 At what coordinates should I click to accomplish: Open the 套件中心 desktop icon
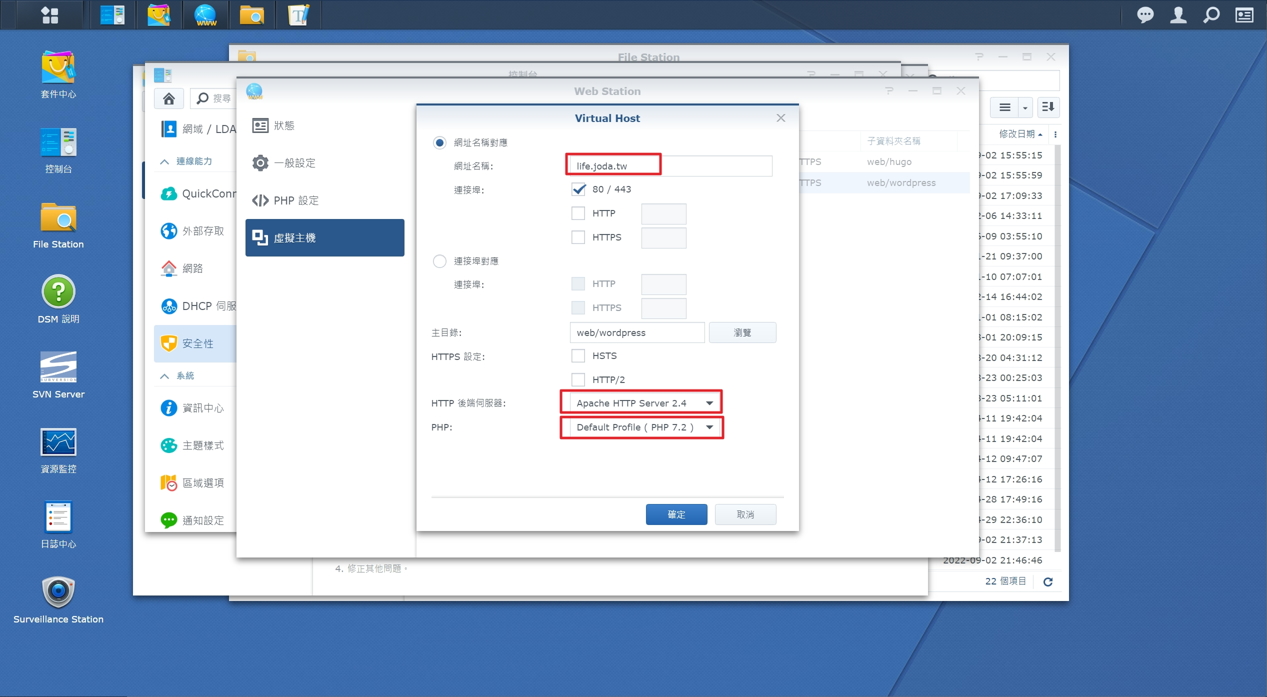point(58,75)
